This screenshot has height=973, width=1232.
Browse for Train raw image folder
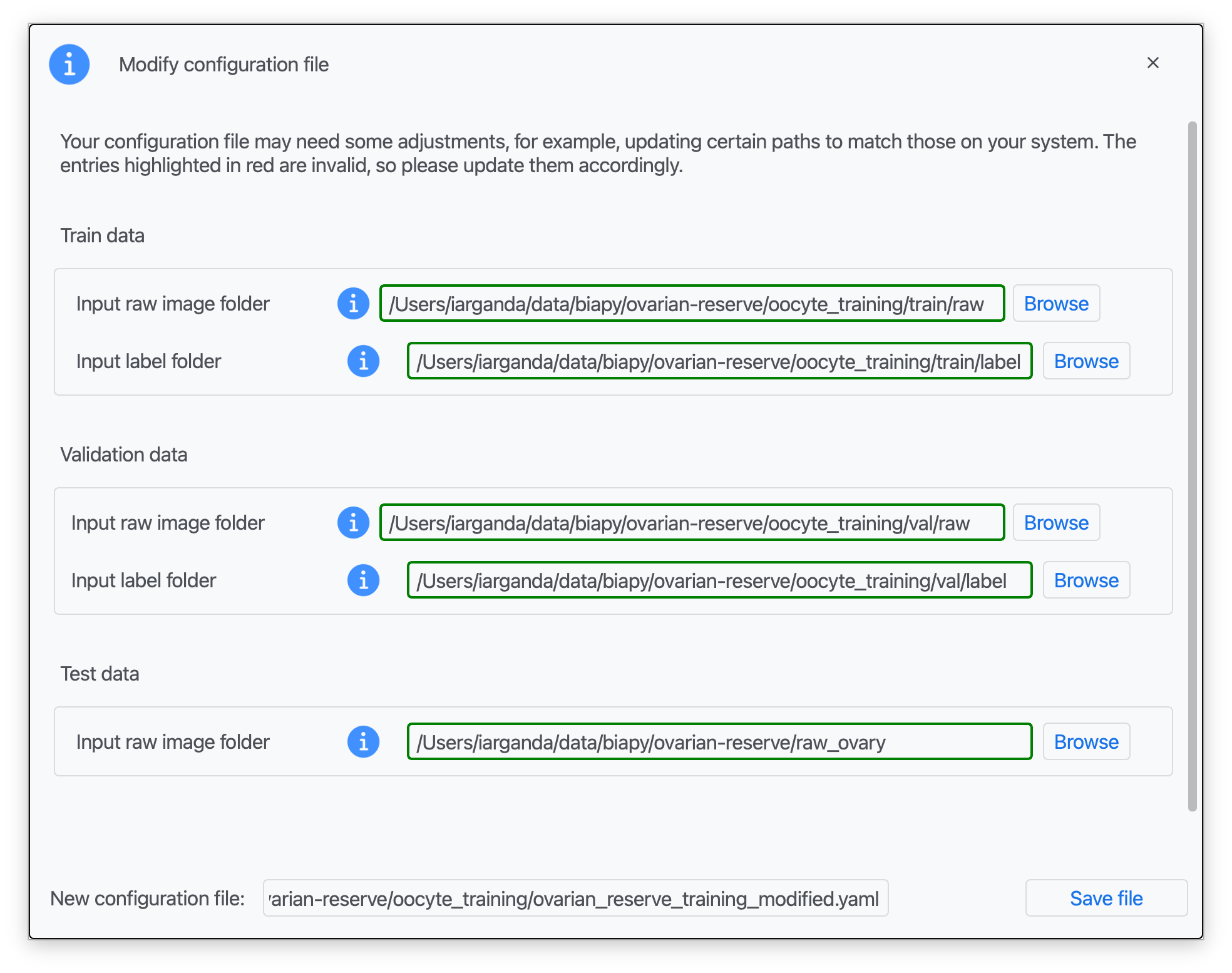[x=1056, y=304]
